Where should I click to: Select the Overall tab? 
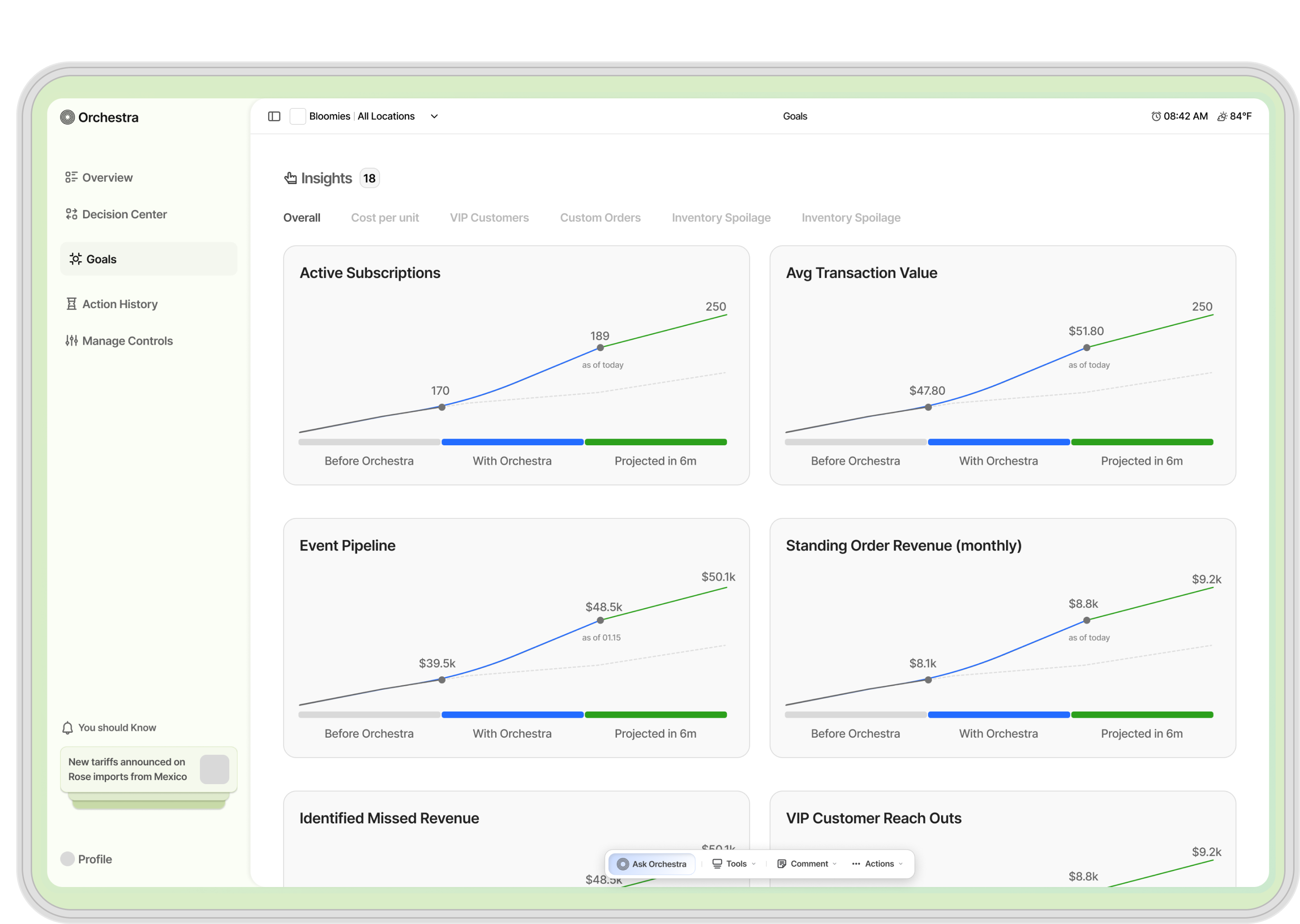(x=302, y=217)
